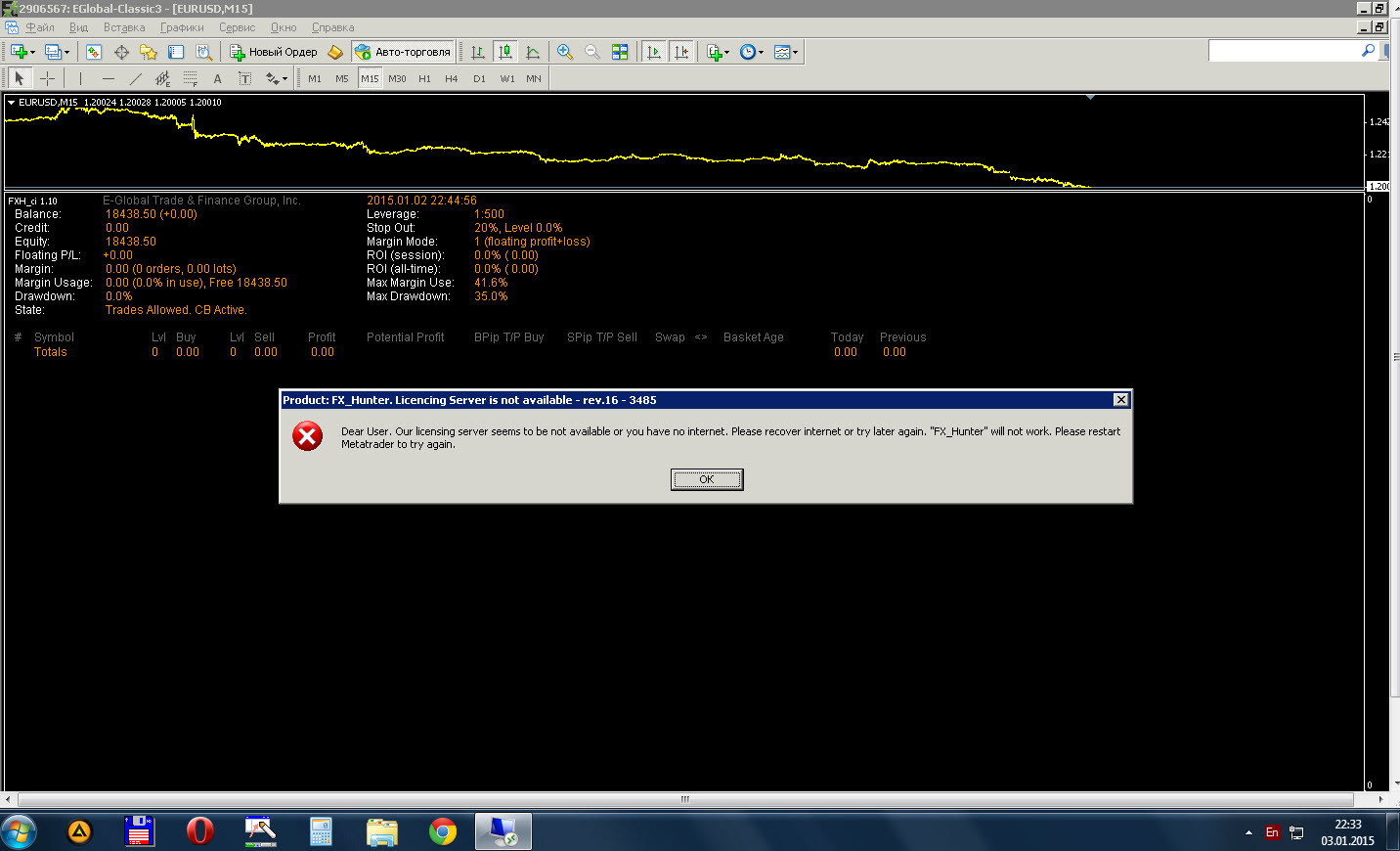
Task: Open the Windows Start button
Action: 19,831
